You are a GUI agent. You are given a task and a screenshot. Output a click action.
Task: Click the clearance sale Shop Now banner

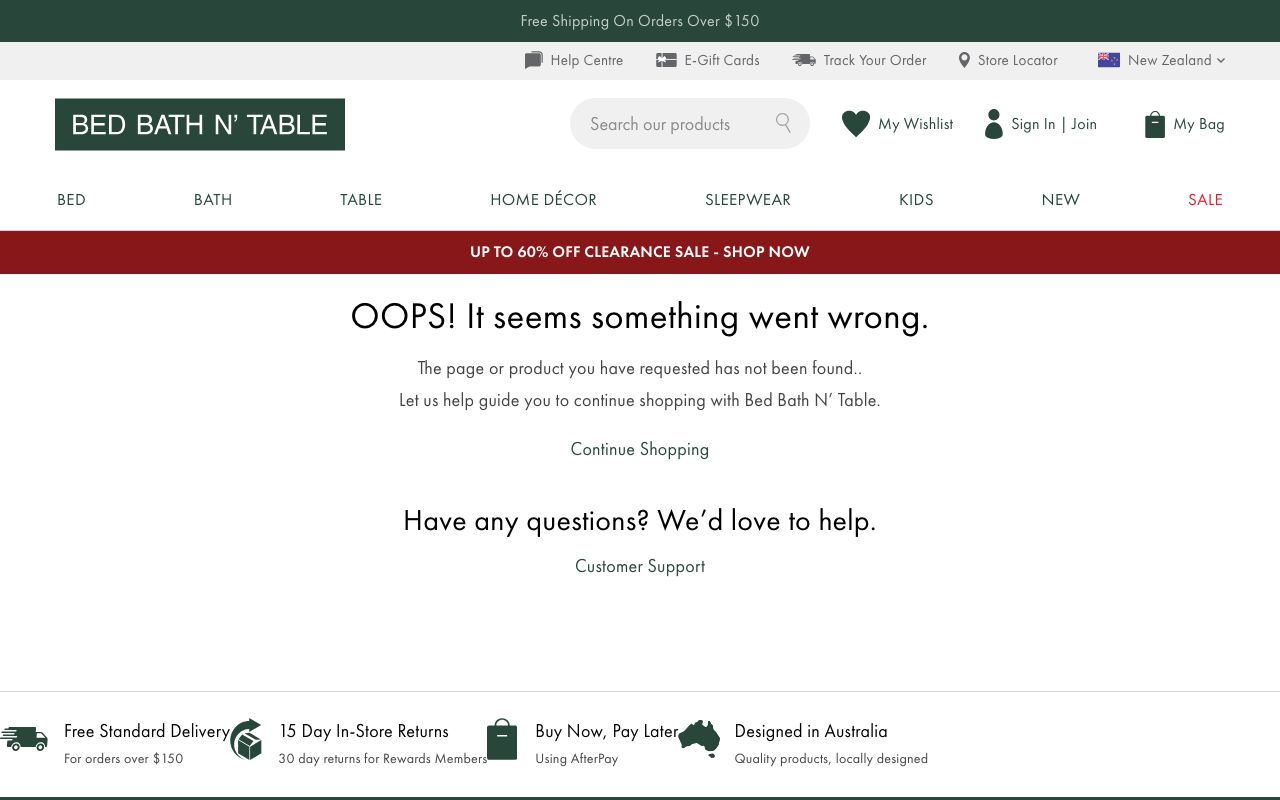(x=640, y=252)
